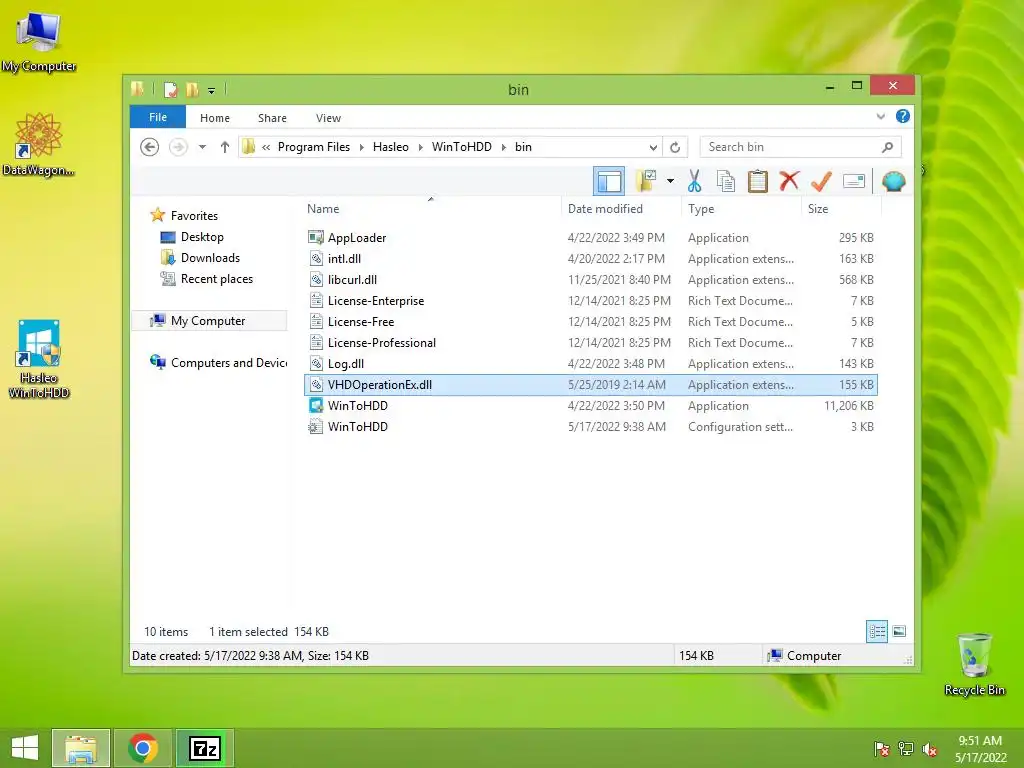The width and height of the screenshot is (1024, 768).
Task: Open the dropdown arrow beside folder options
Action: click(670, 181)
